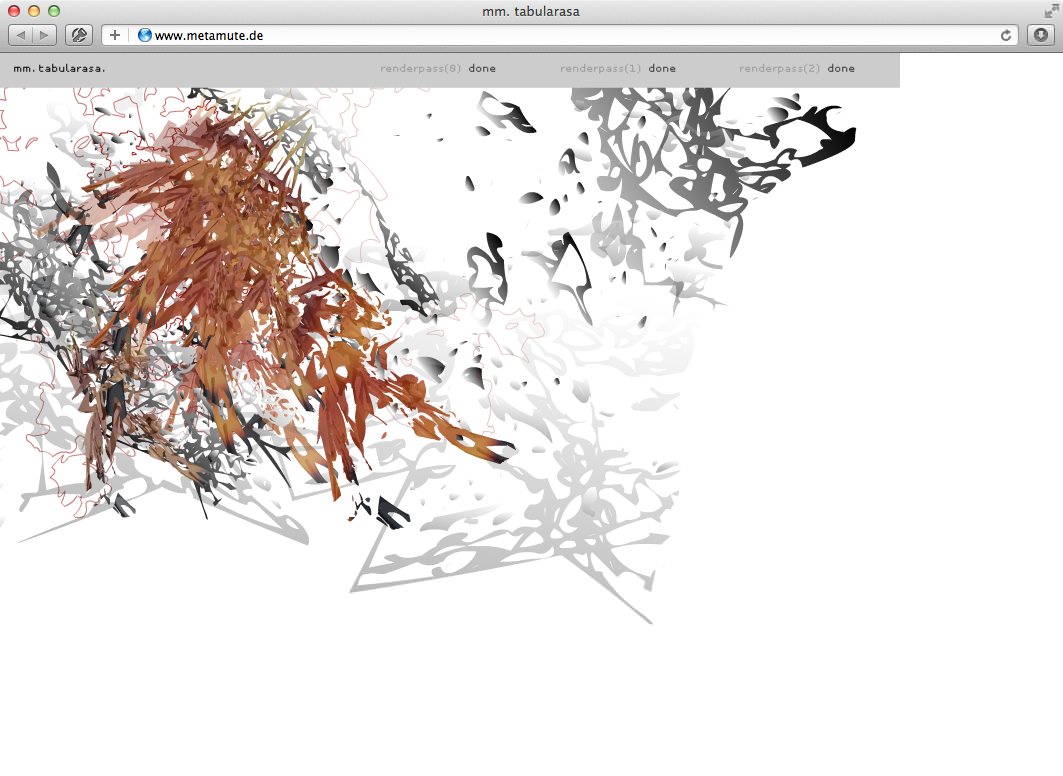Viewport: 1063px width, 776px height.
Task: Click the 'done' status after renderpass(0)
Action: pos(482,69)
